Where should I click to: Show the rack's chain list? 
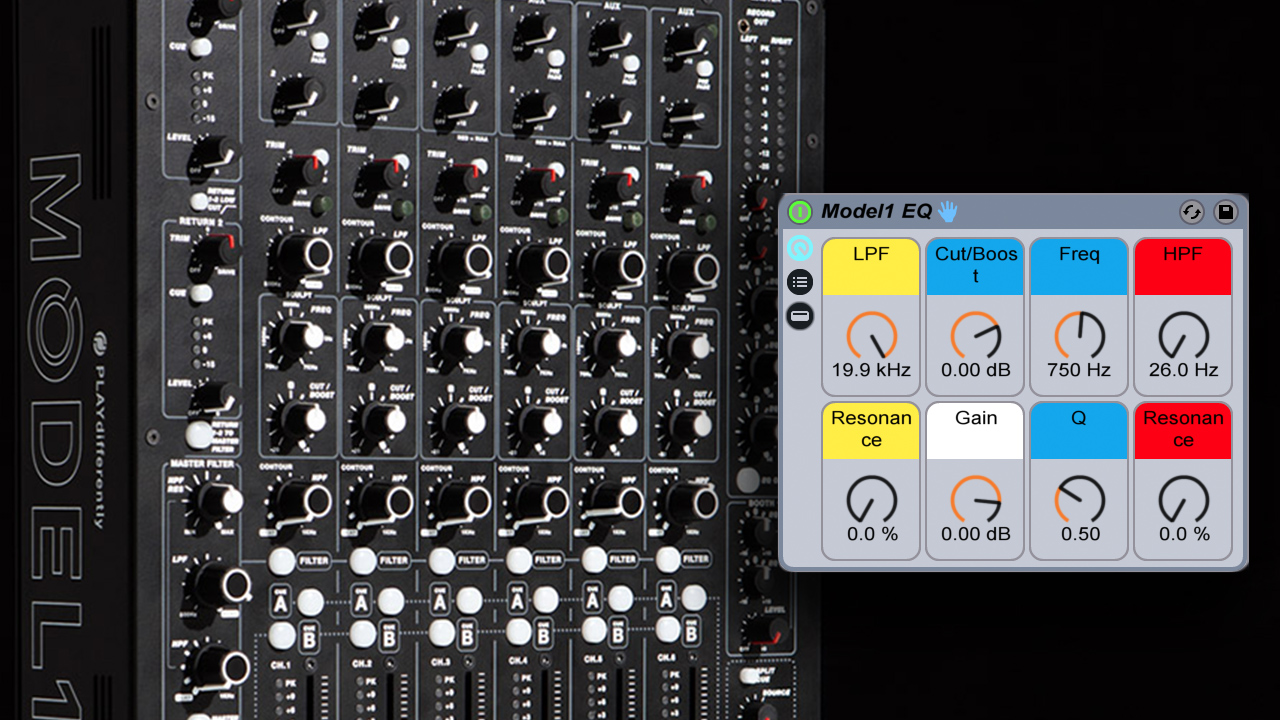pos(800,282)
